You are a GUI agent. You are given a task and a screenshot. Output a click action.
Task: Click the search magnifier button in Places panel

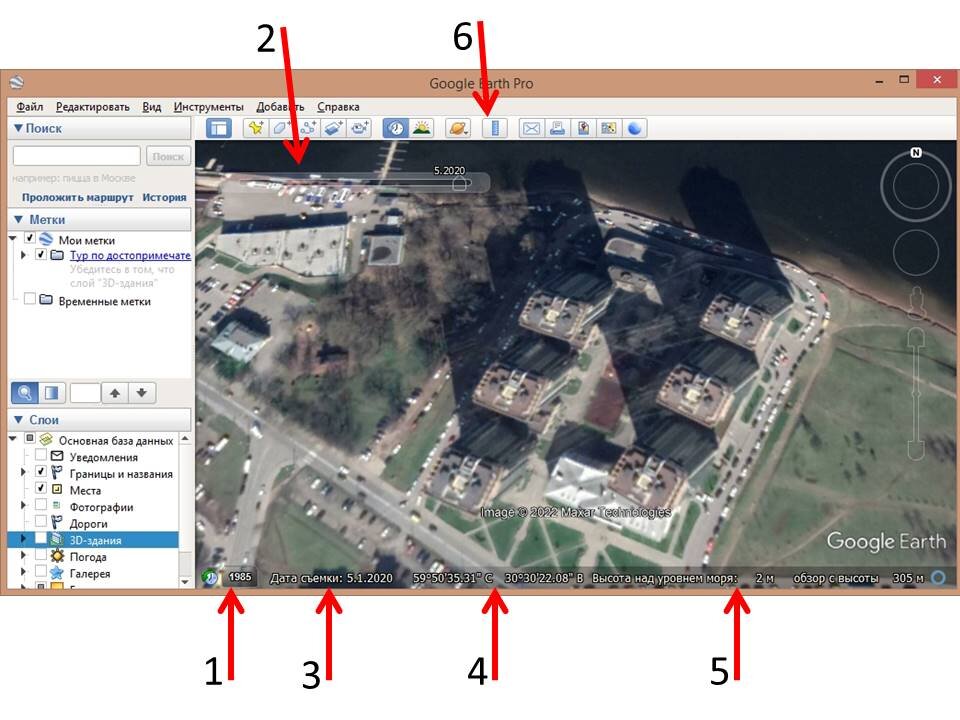[24, 392]
